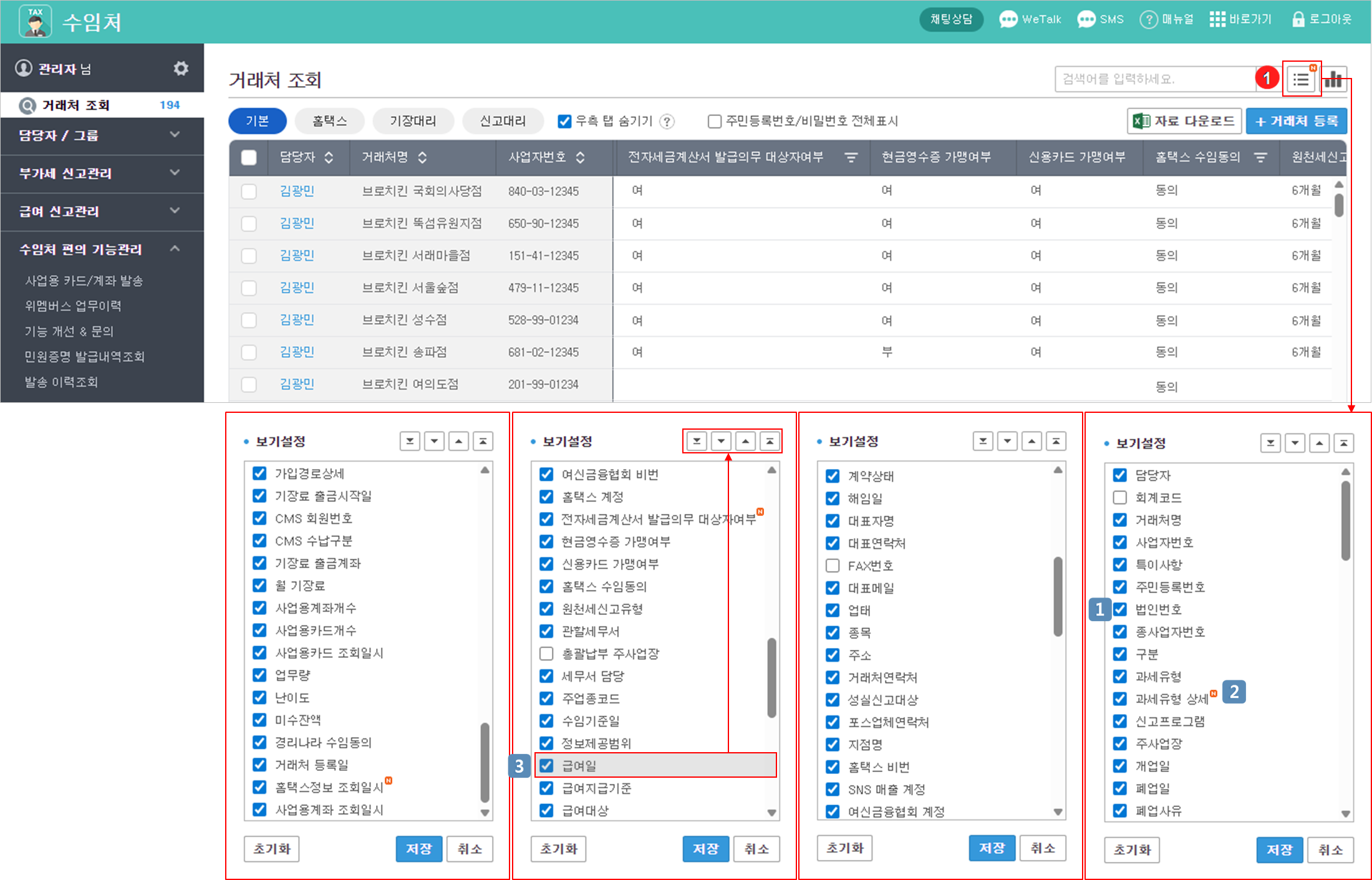Click help icon next to 우측 탭 숨기기
Viewport: 1372px width, 880px height.
[667, 121]
